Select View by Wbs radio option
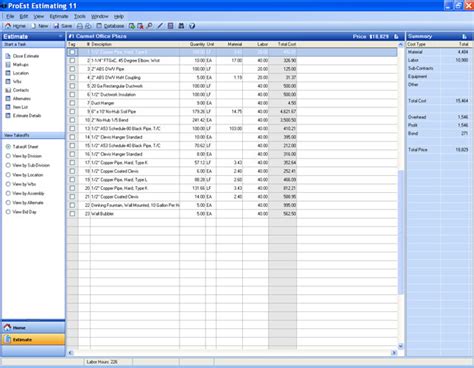The width and height of the screenshot is (474, 368). point(8,184)
